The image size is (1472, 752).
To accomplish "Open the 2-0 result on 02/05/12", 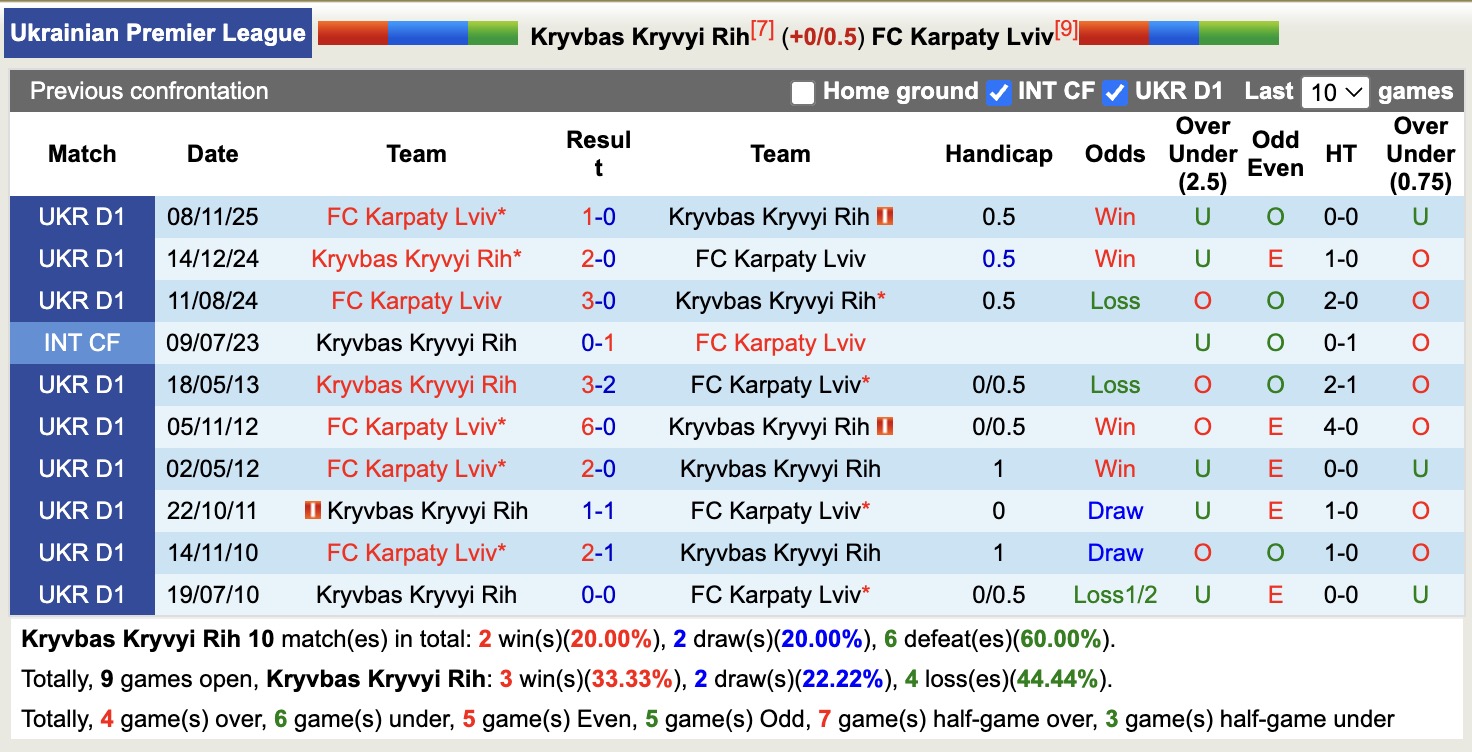I will [x=598, y=469].
